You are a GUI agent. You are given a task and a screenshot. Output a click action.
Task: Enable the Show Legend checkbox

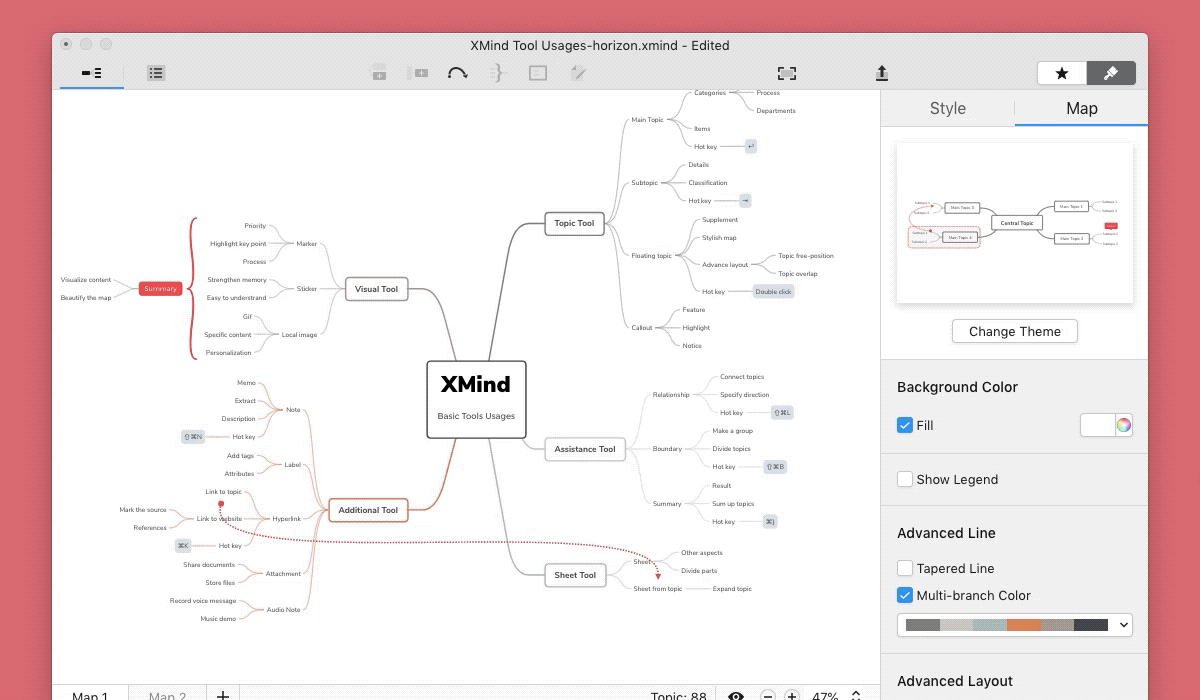pyautogui.click(x=905, y=479)
